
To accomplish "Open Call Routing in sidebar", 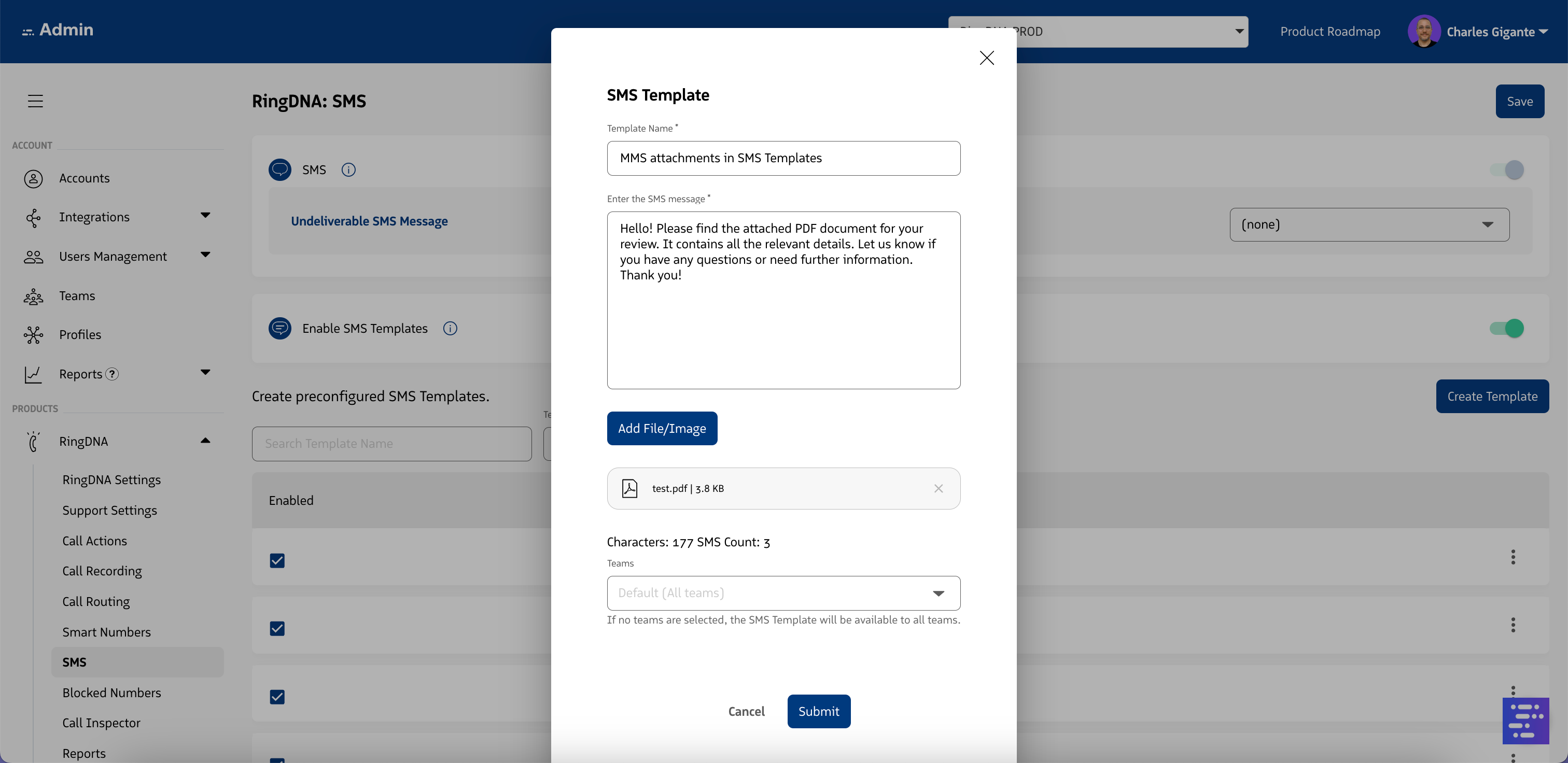I will [x=96, y=602].
